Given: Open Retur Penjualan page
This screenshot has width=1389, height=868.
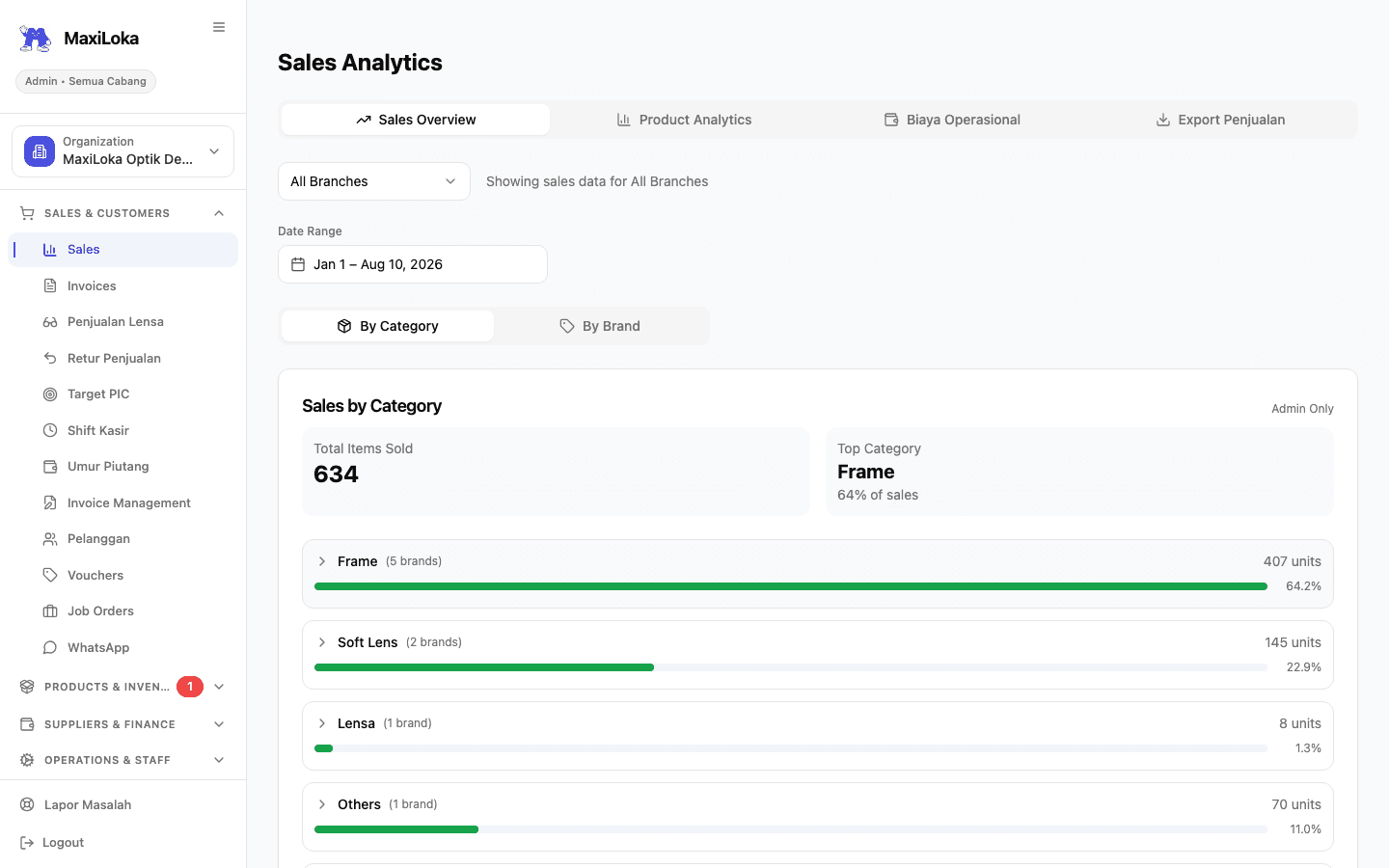Looking at the screenshot, I should (x=123, y=358).
